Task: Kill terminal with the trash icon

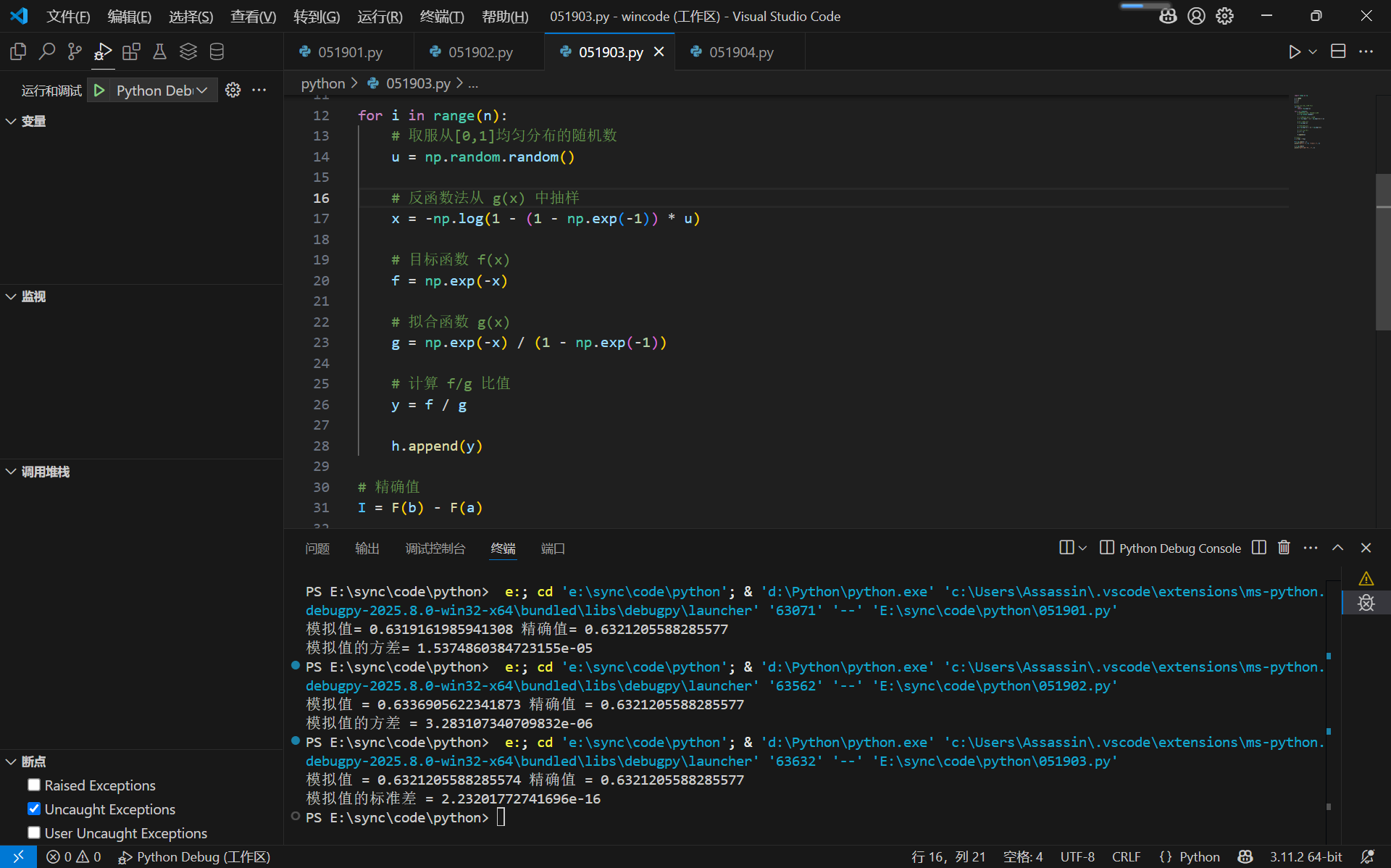Action: [1284, 548]
